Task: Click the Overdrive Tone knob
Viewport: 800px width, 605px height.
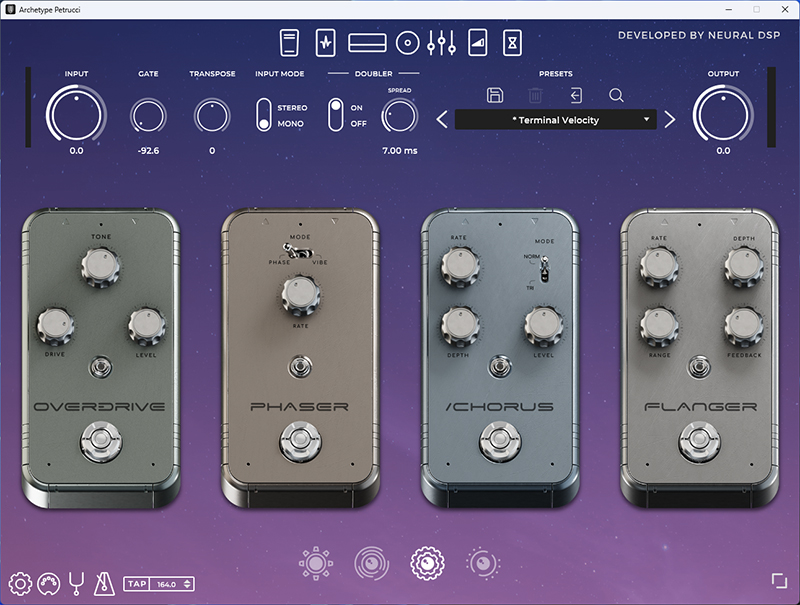Action: [101, 267]
